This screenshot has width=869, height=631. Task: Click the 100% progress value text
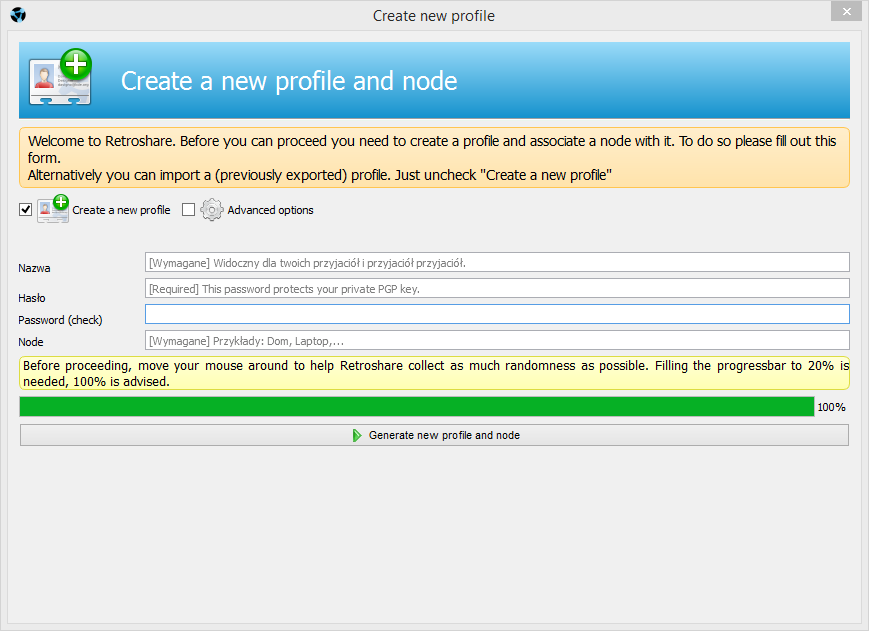click(x=831, y=407)
